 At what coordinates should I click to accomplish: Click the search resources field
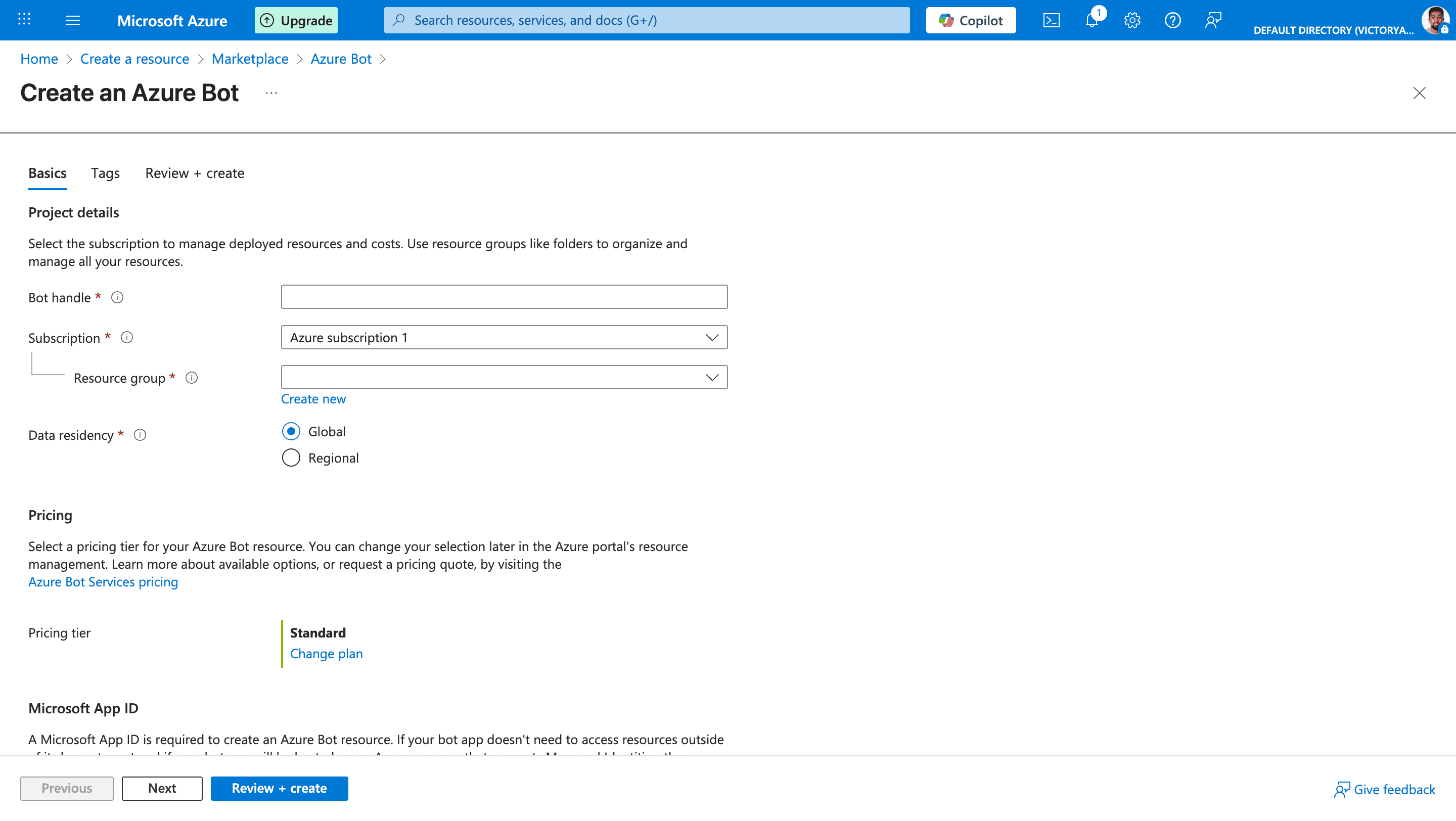tap(647, 20)
